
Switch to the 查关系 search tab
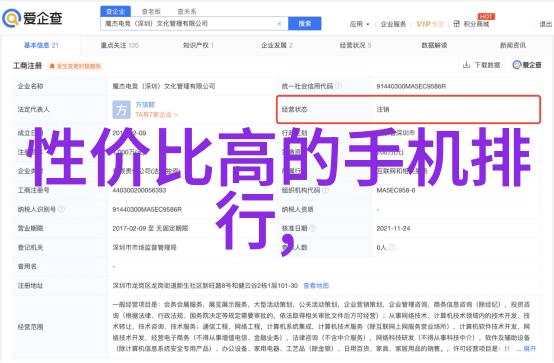187,12
